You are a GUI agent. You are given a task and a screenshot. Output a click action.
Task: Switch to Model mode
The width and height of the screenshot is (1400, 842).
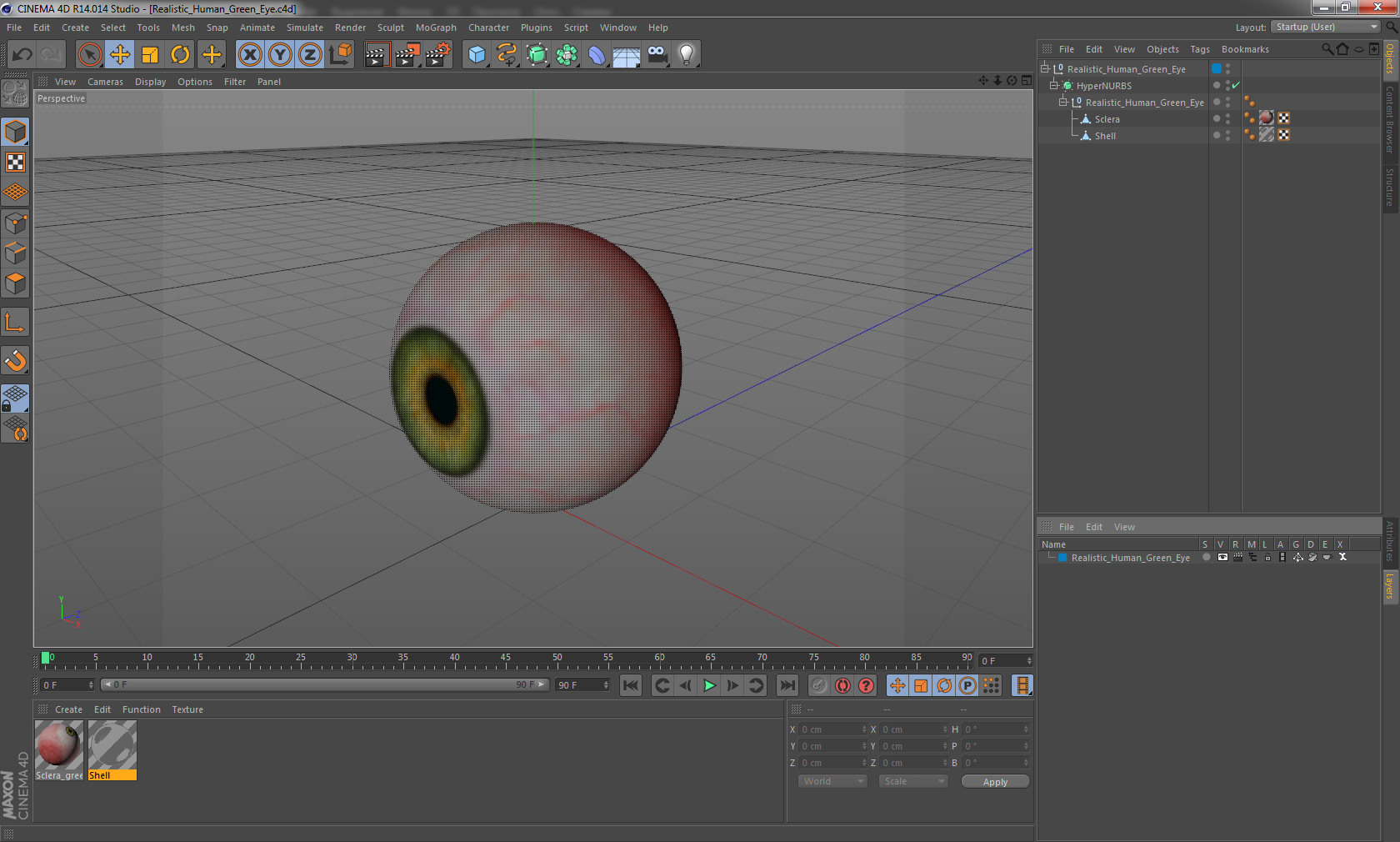click(x=15, y=133)
